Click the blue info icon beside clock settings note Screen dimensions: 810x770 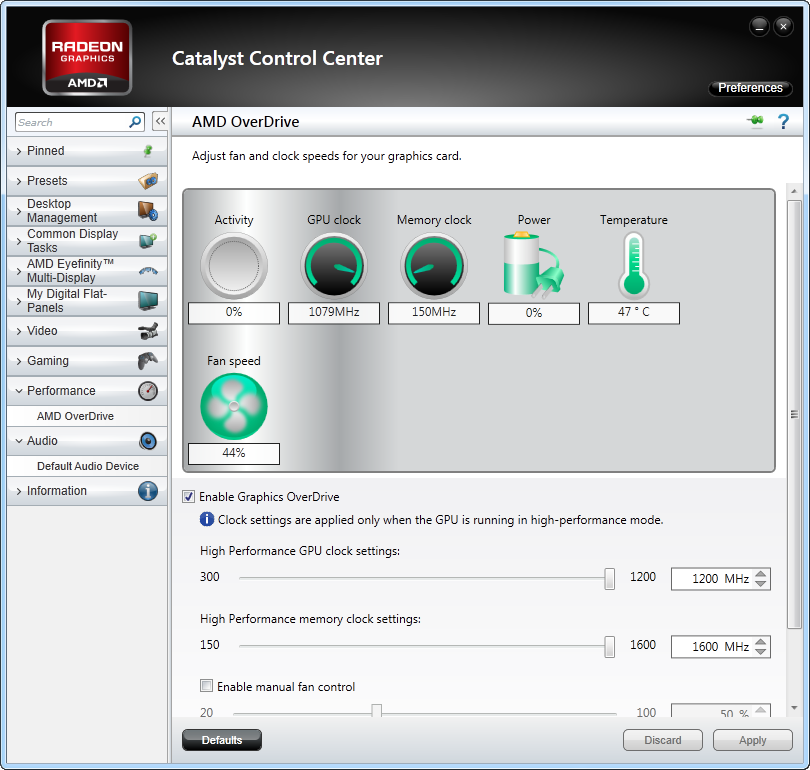[207, 519]
